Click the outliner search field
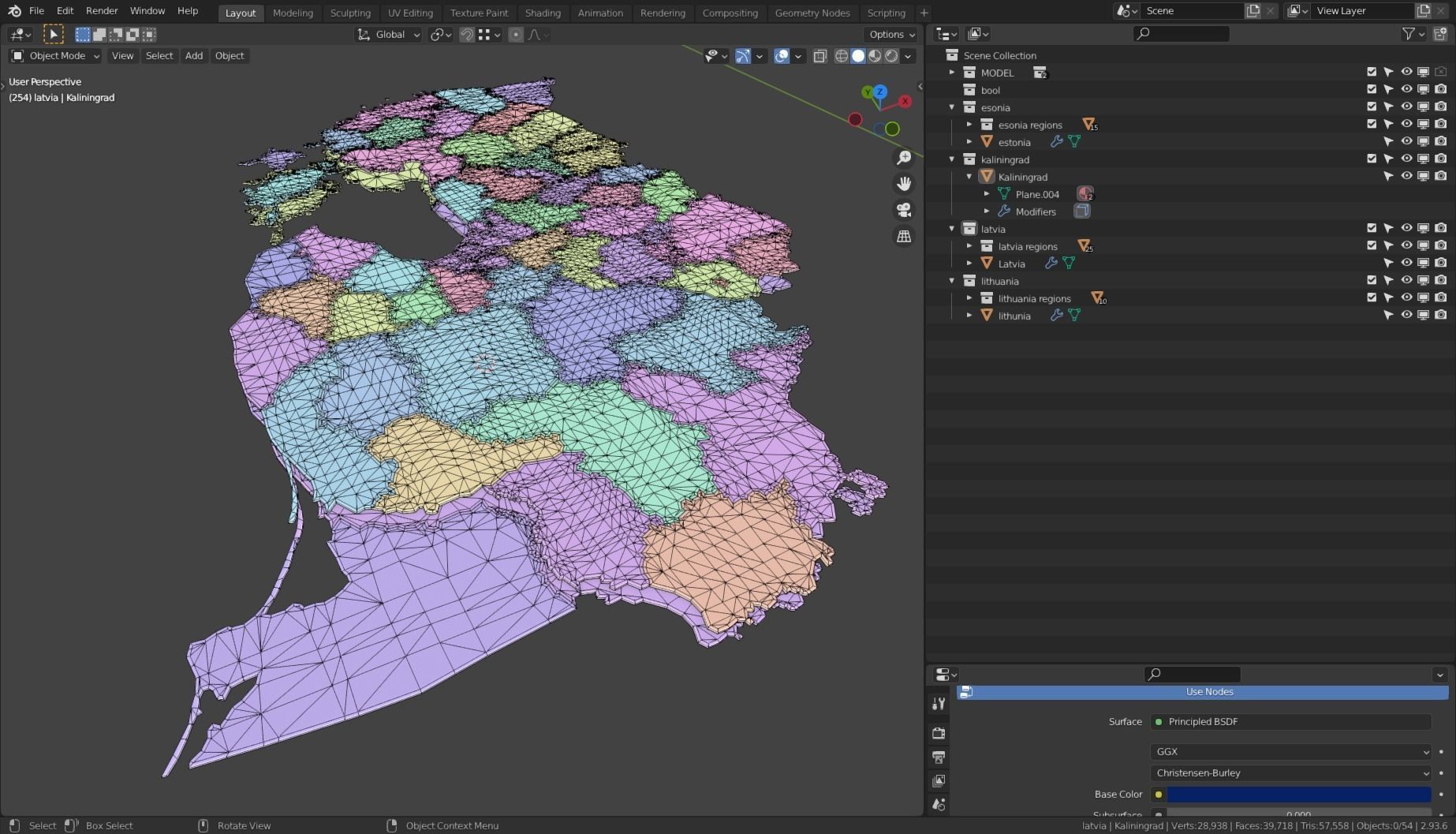Viewport: 1456px width, 834px height. pyautogui.click(x=1181, y=33)
